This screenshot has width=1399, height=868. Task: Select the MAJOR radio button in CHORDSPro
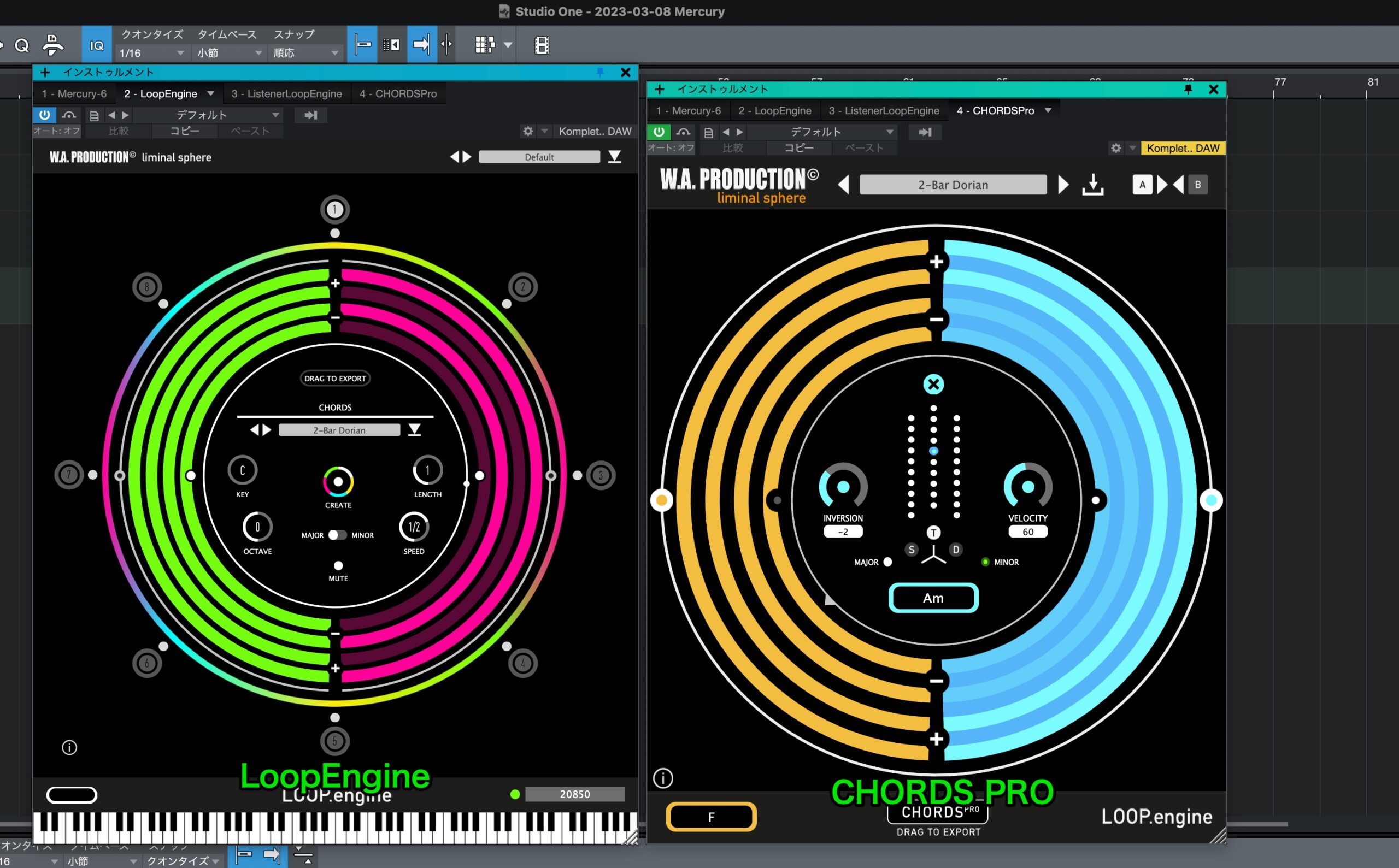pyautogui.click(x=887, y=562)
